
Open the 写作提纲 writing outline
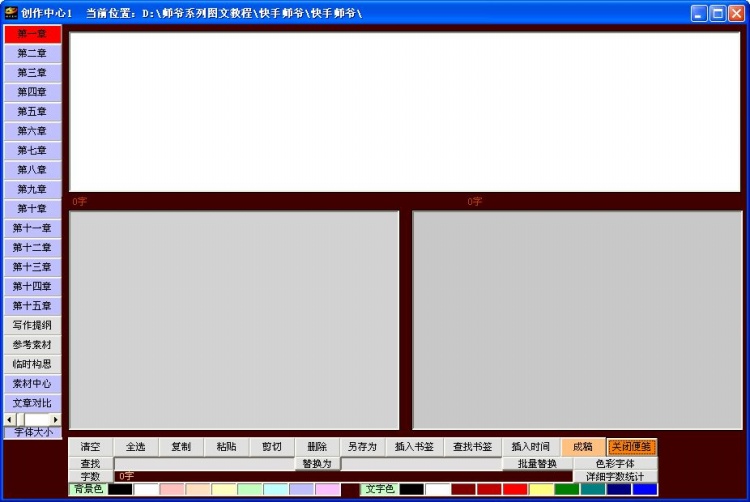(33, 326)
